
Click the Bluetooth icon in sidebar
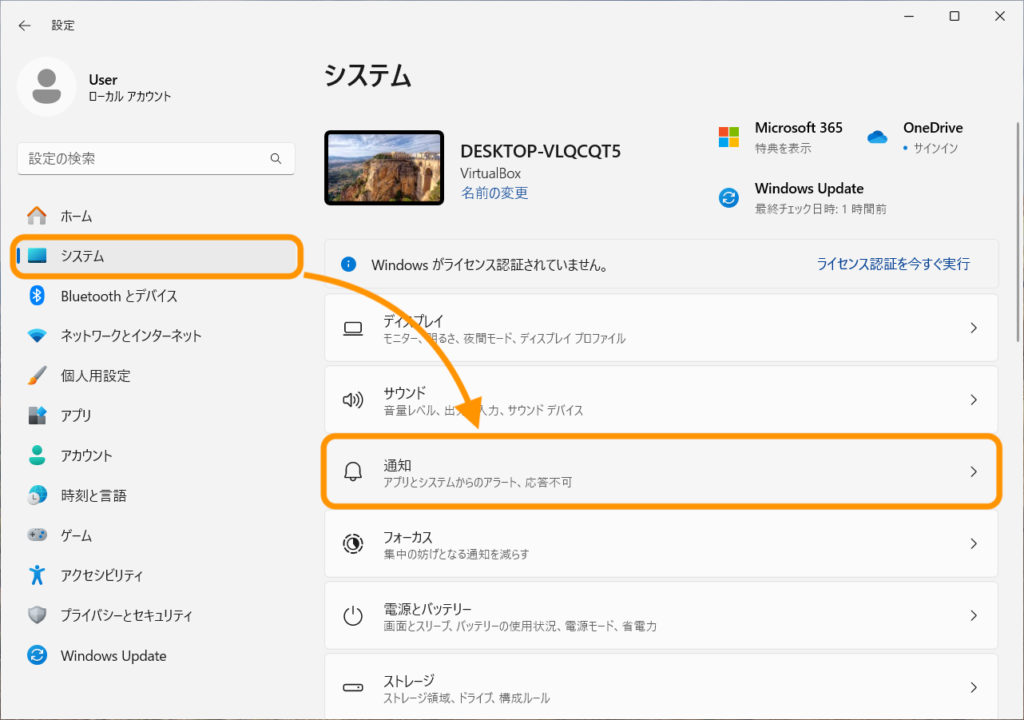37,296
